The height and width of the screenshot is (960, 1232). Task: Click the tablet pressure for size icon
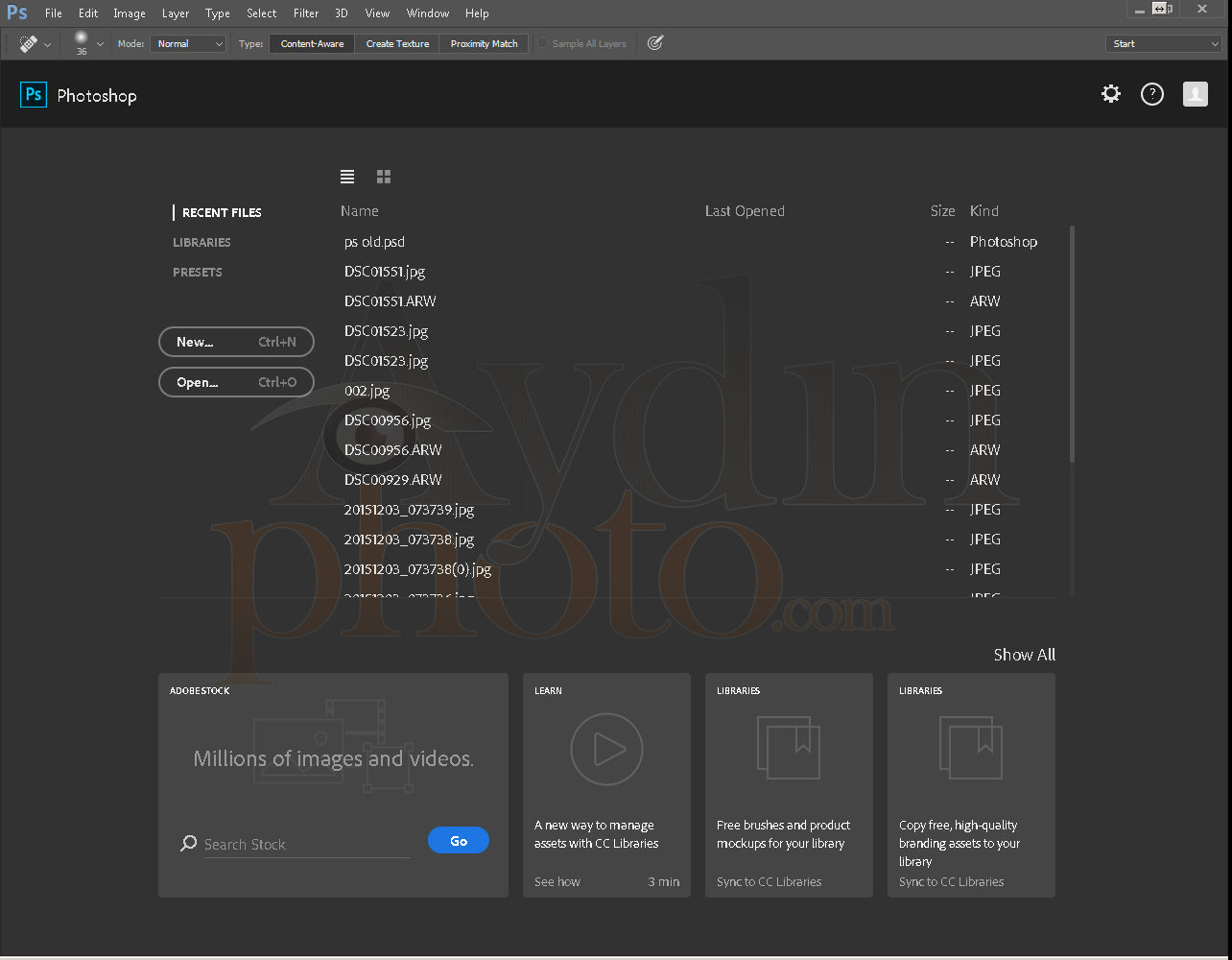[x=655, y=43]
